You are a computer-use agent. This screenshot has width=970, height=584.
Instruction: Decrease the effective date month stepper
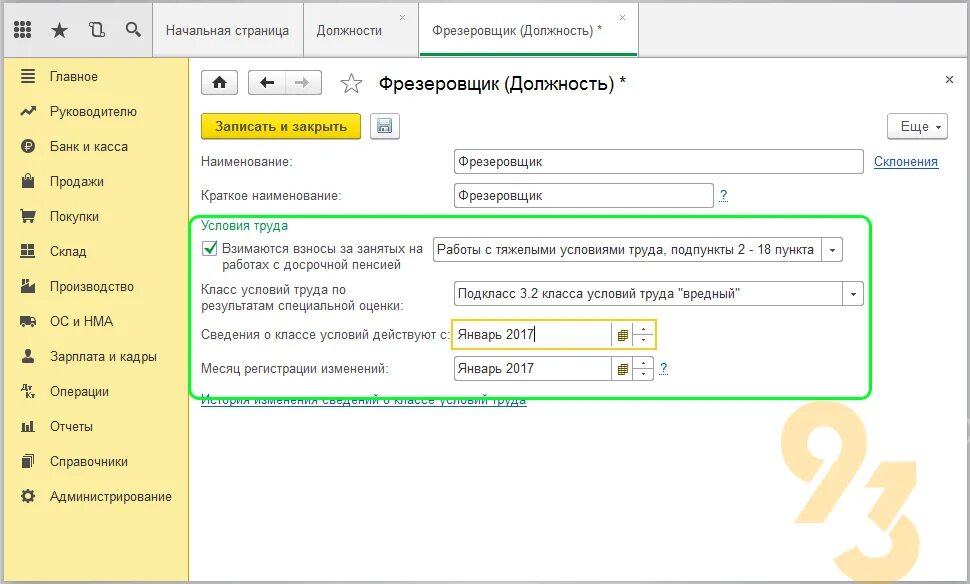coord(643,340)
